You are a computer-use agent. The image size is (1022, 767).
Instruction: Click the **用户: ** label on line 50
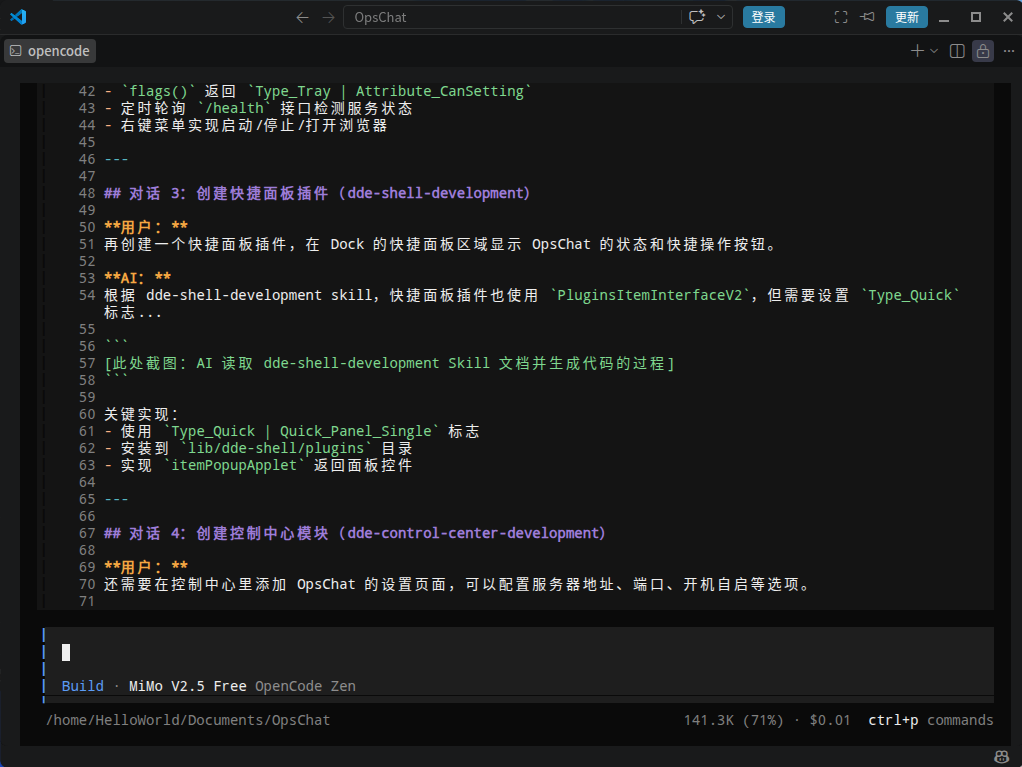click(146, 227)
